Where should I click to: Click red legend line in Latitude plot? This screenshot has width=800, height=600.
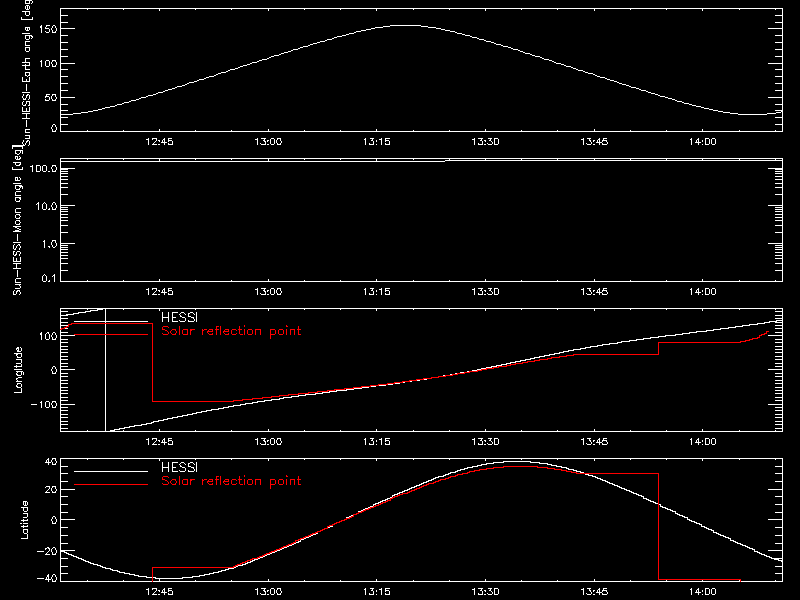point(111,485)
